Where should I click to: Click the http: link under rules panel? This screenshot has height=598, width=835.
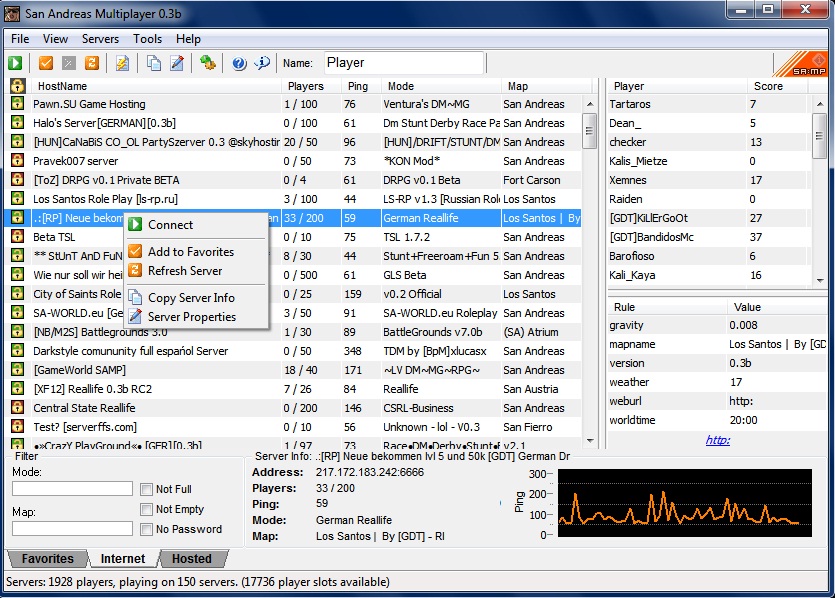717,440
